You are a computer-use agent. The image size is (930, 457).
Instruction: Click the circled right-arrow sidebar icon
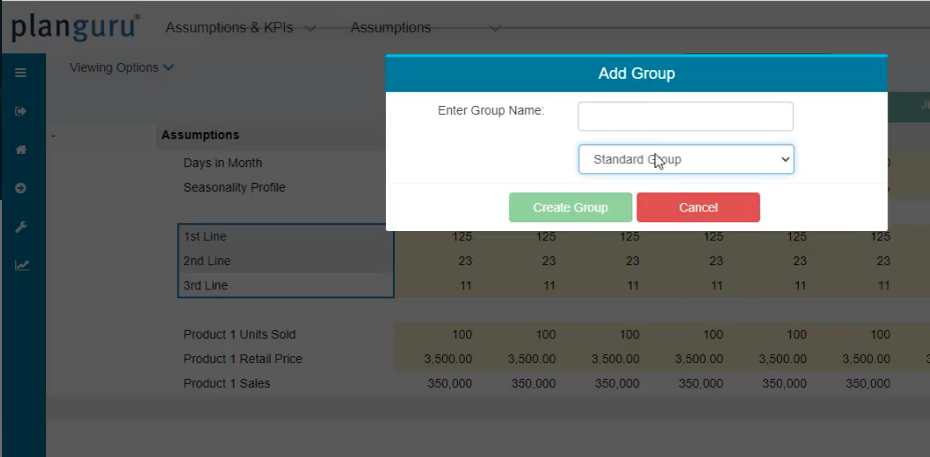(21, 188)
